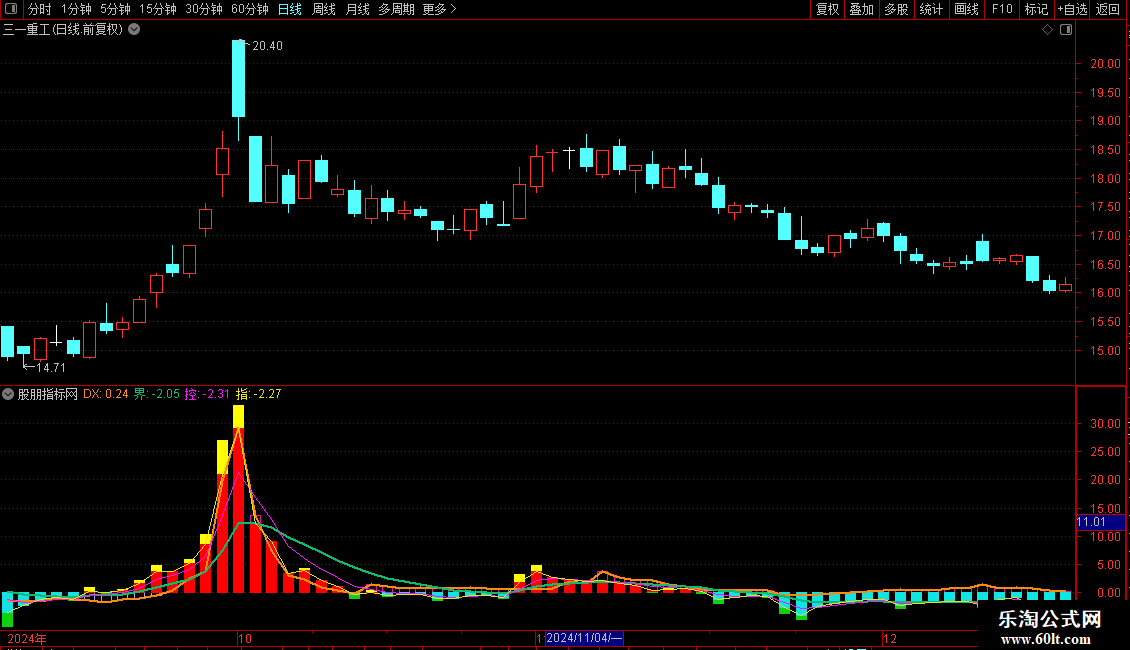Select the 30分钟 period tab

204,9
